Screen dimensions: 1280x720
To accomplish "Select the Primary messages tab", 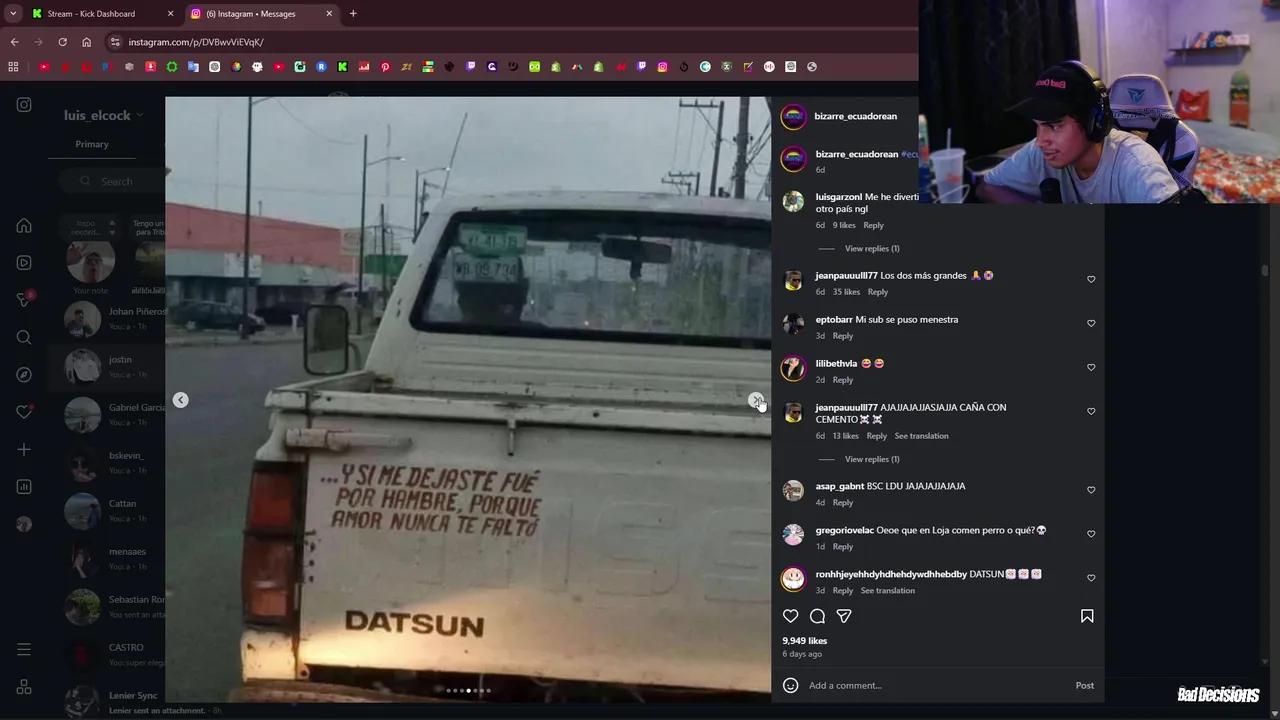I will 92,144.
